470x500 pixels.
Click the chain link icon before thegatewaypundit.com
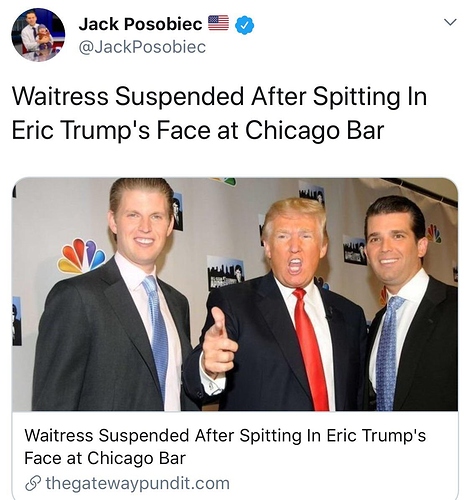tap(32, 483)
